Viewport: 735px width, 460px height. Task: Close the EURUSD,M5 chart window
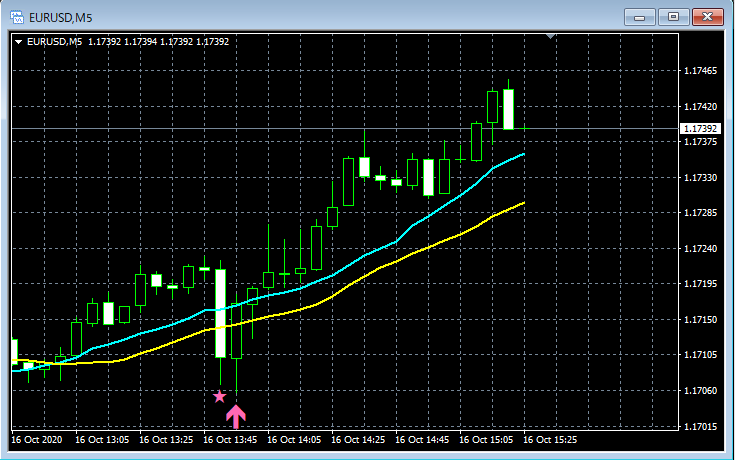[x=708, y=17]
